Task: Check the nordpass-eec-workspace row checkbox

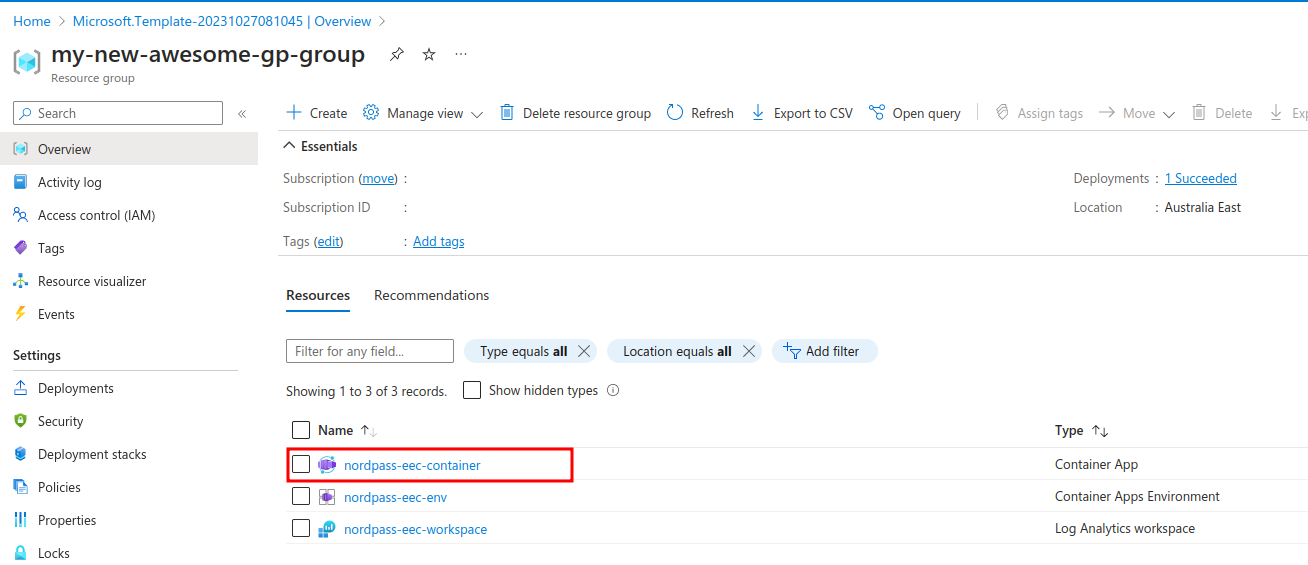Action: (301, 528)
